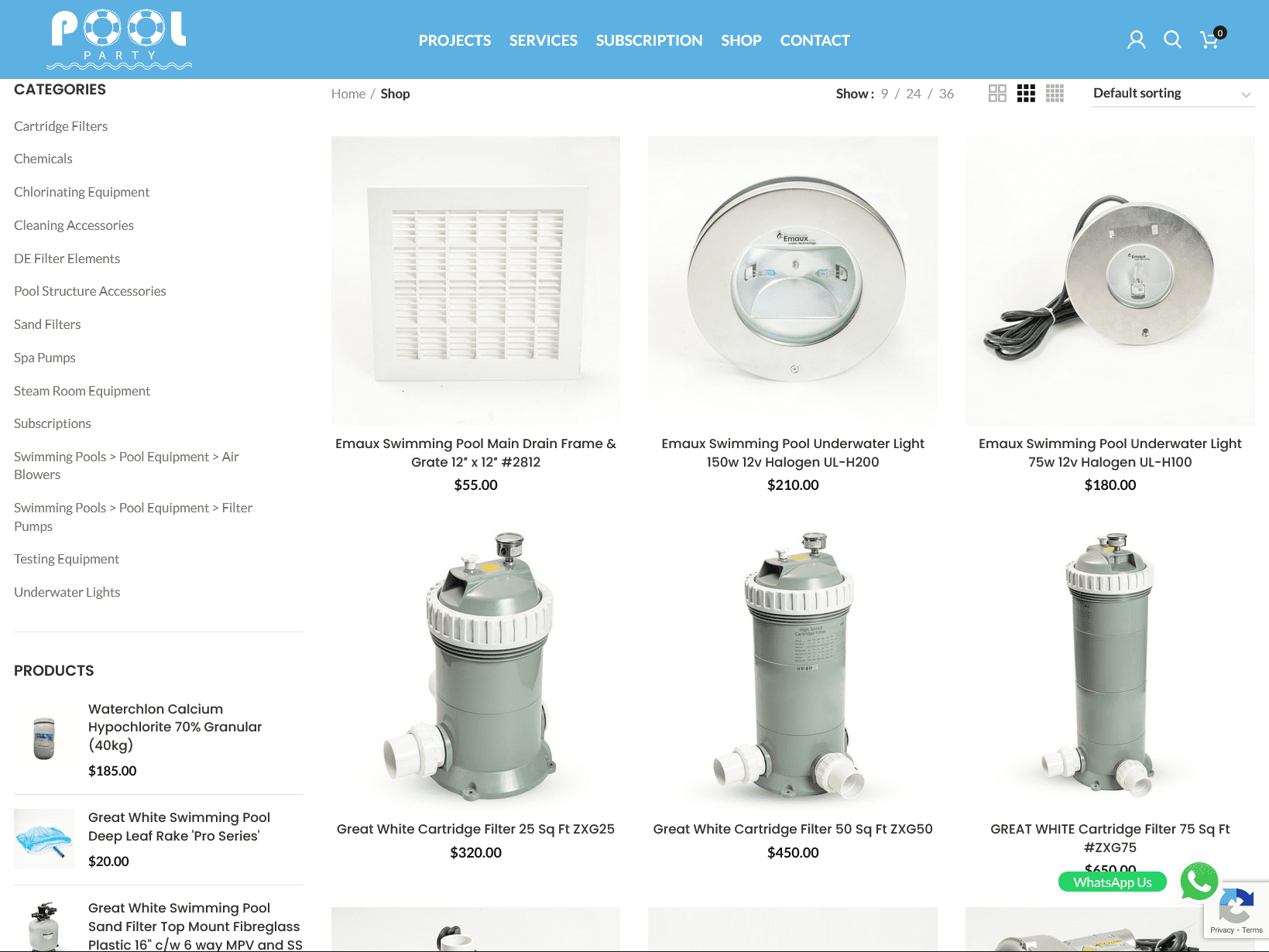The height and width of the screenshot is (952, 1269).
Task: Switch to four-column grid view
Action: pos(1055,94)
